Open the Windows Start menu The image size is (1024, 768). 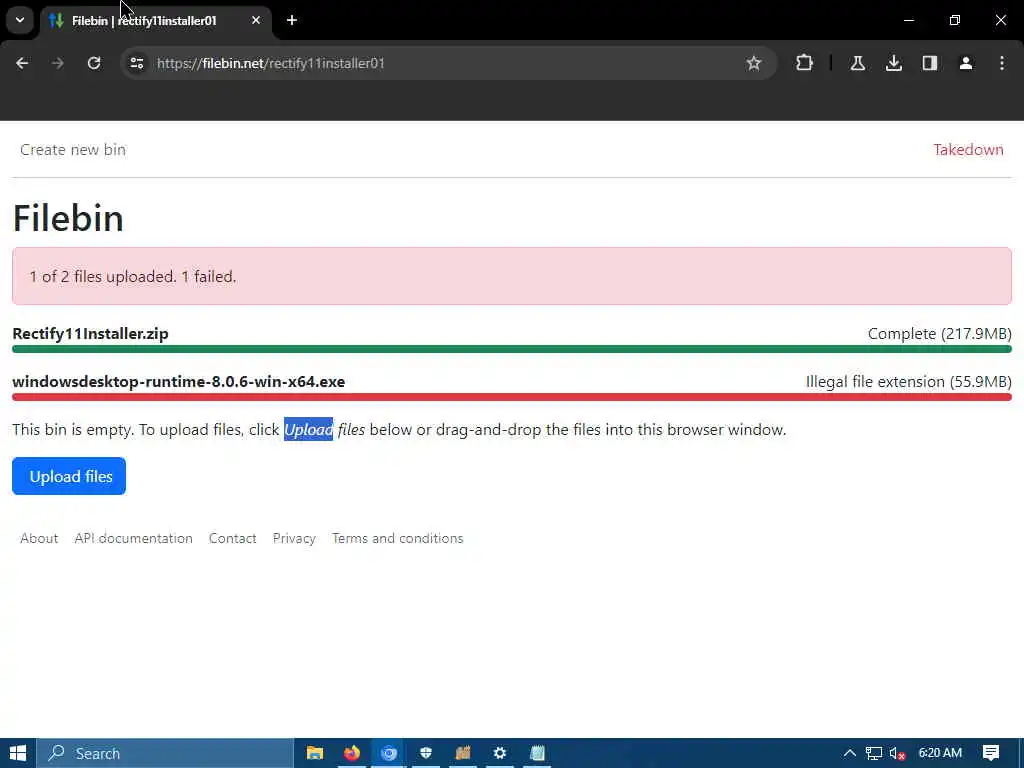click(x=18, y=753)
